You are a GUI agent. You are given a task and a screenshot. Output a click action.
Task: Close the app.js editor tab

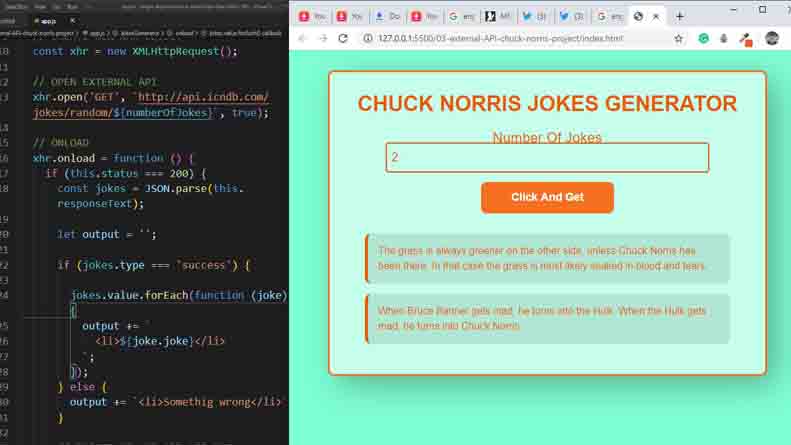[x=72, y=21]
